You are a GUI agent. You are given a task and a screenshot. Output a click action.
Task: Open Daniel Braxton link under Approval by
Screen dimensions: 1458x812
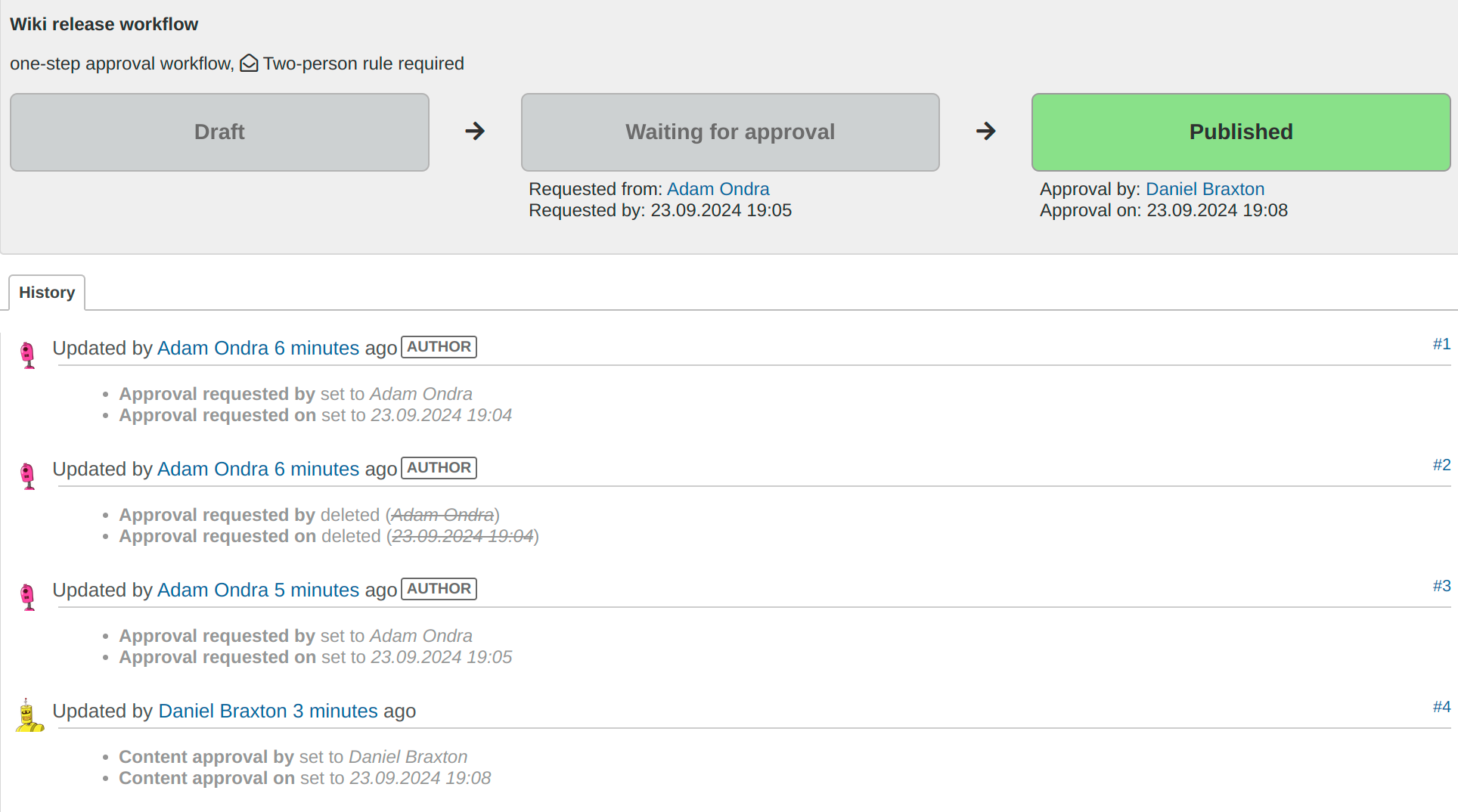(x=1205, y=189)
